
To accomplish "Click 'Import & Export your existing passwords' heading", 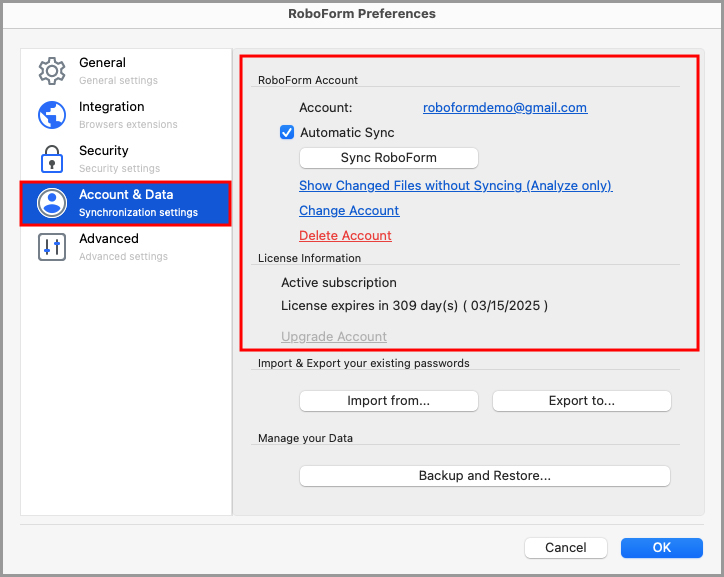I will [363, 363].
